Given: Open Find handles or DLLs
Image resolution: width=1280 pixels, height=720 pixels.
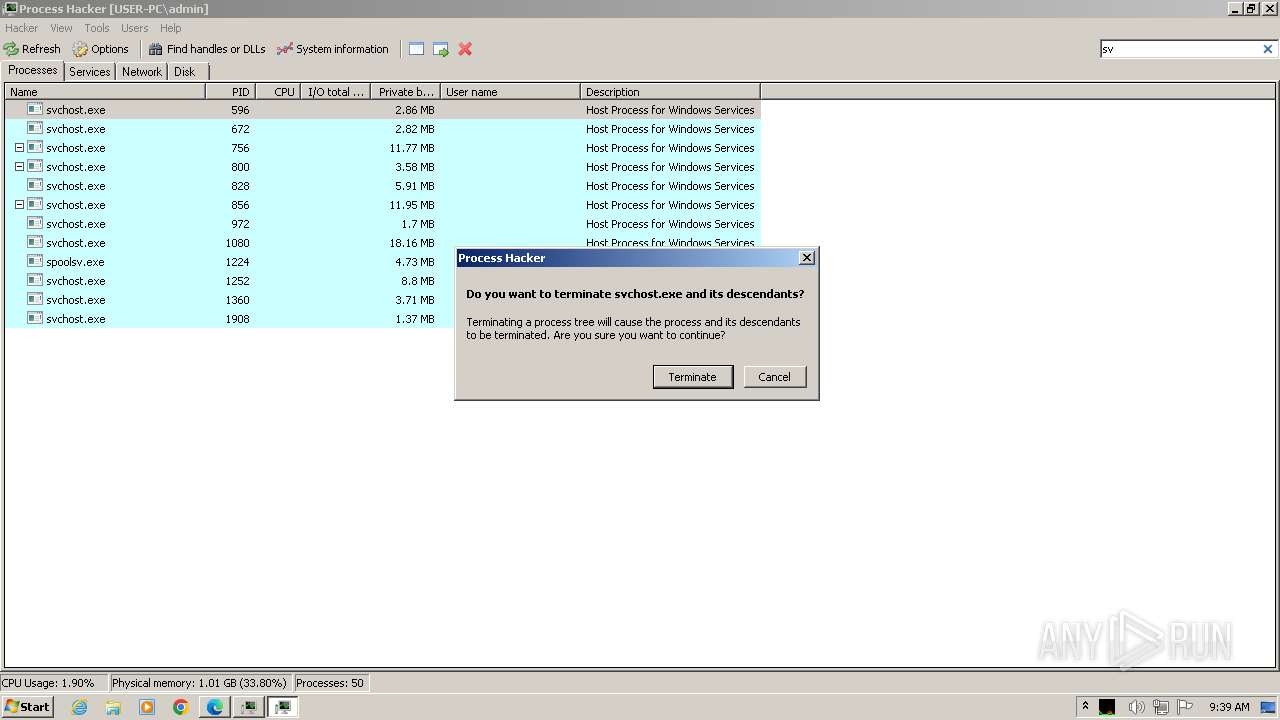Looking at the screenshot, I should point(207,49).
